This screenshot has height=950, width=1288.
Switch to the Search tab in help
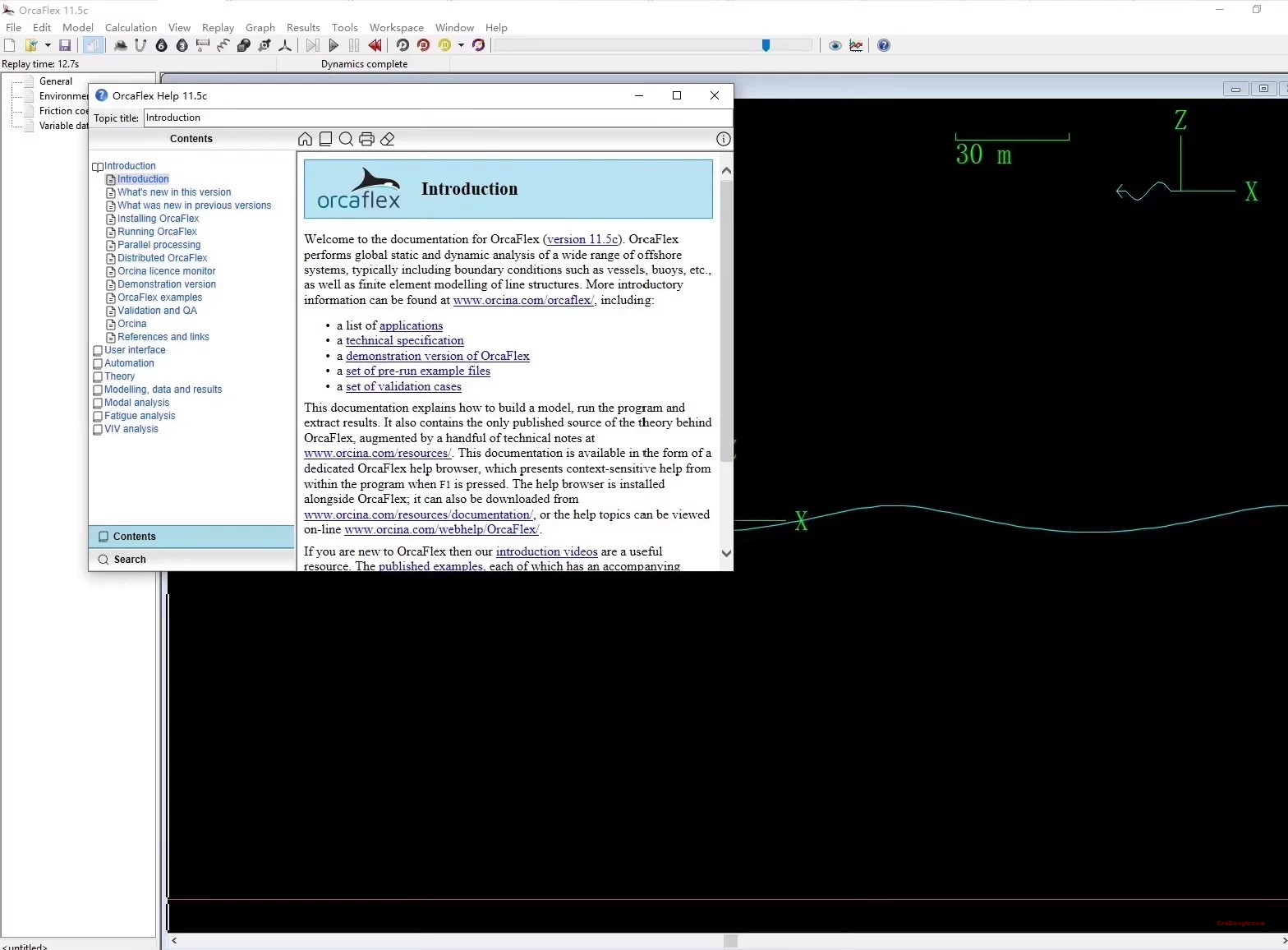click(130, 560)
